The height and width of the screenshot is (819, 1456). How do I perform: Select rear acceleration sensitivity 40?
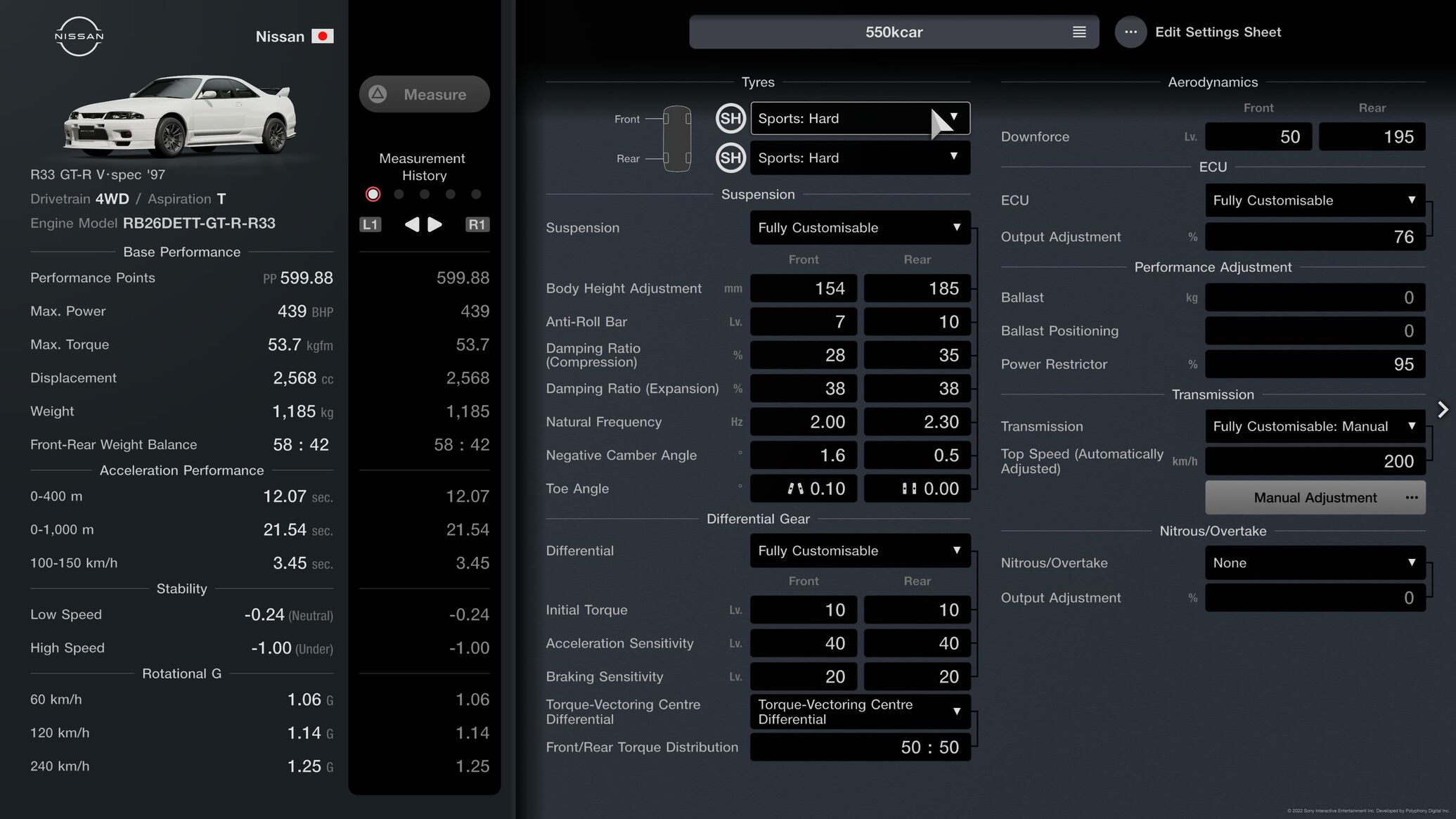917,643
